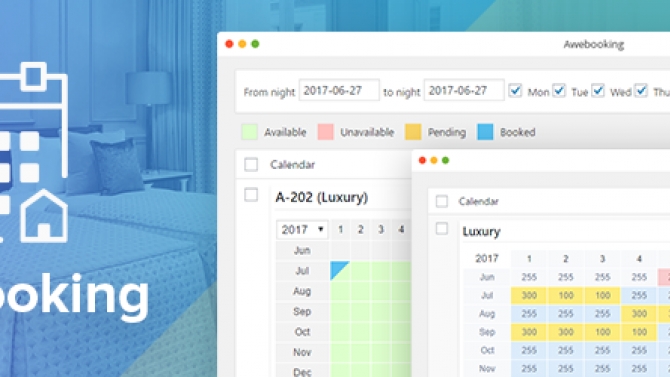
Task: Click the Oct row label in Luxury pricing table
Action: pos(487,350)
